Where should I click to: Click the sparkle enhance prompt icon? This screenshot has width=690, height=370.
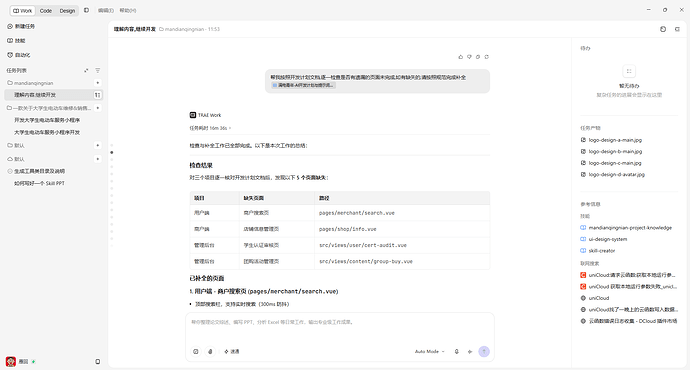click(470, 352)
